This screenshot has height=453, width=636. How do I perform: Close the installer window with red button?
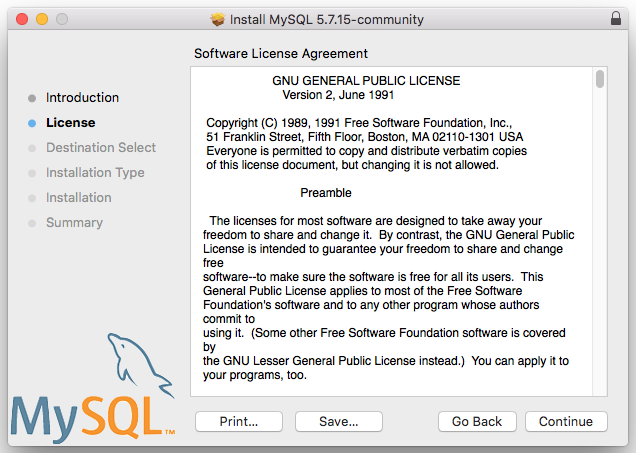point(22,19)
